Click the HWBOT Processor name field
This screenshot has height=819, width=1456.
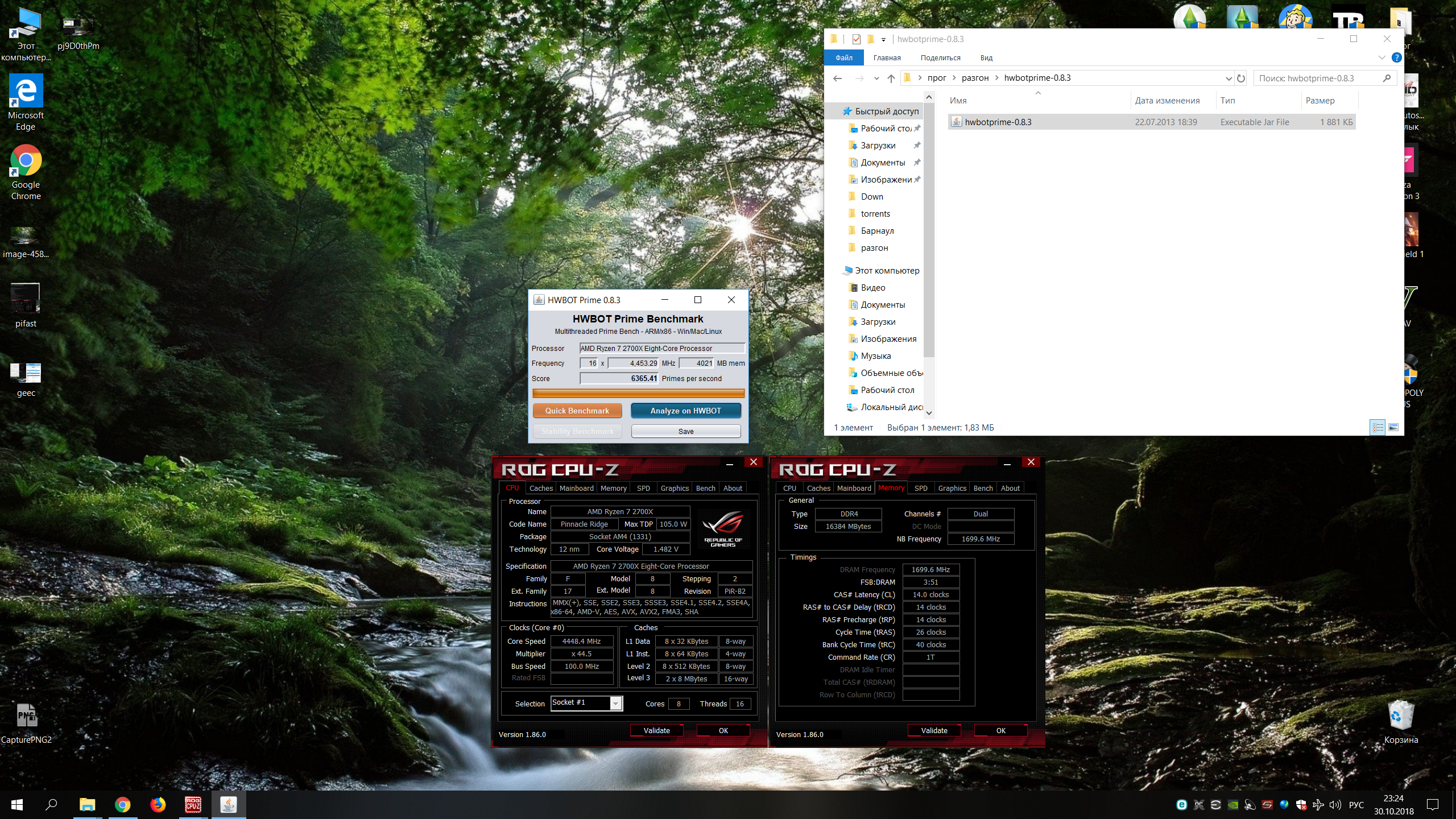point(662,348)
